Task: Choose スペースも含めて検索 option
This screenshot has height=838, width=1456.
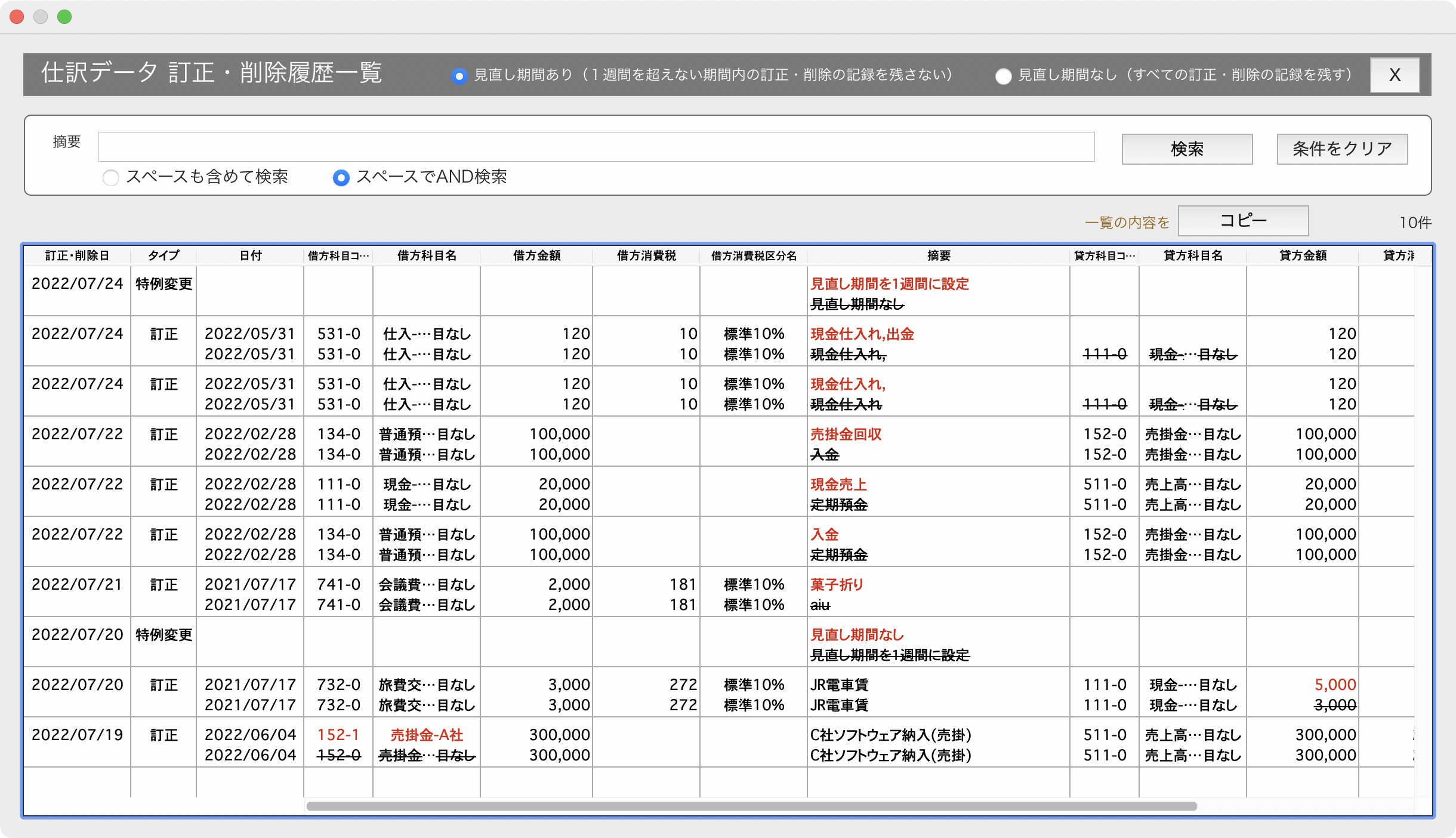Action: click(111, 177)
